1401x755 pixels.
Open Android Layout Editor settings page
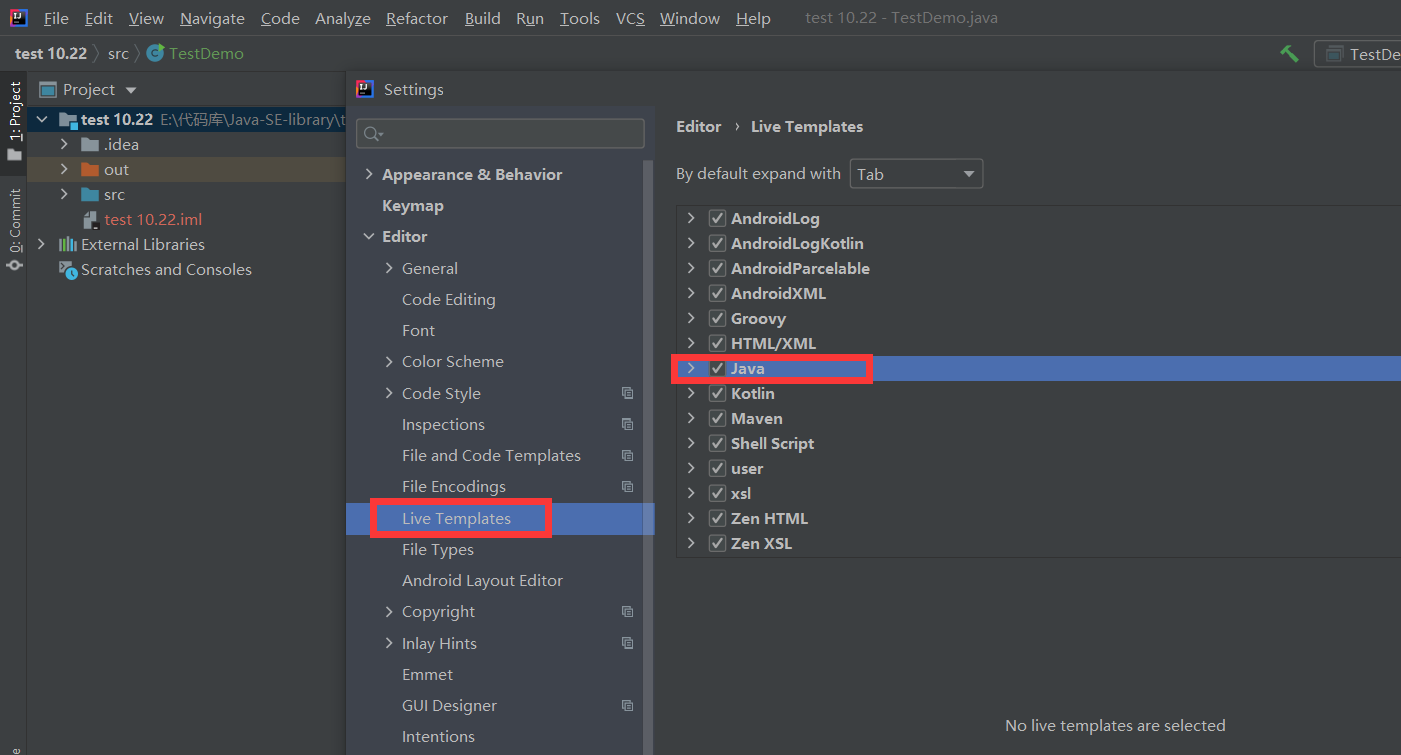[482, 580]
